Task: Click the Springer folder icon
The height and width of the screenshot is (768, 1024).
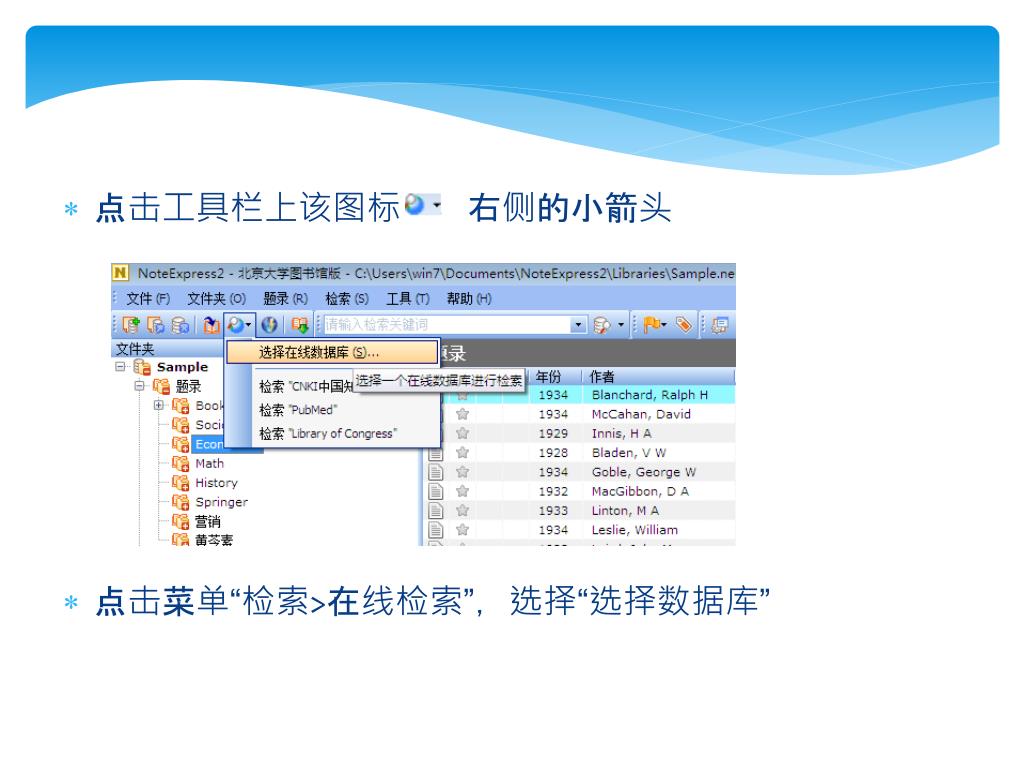Action: tap(180, 502)
